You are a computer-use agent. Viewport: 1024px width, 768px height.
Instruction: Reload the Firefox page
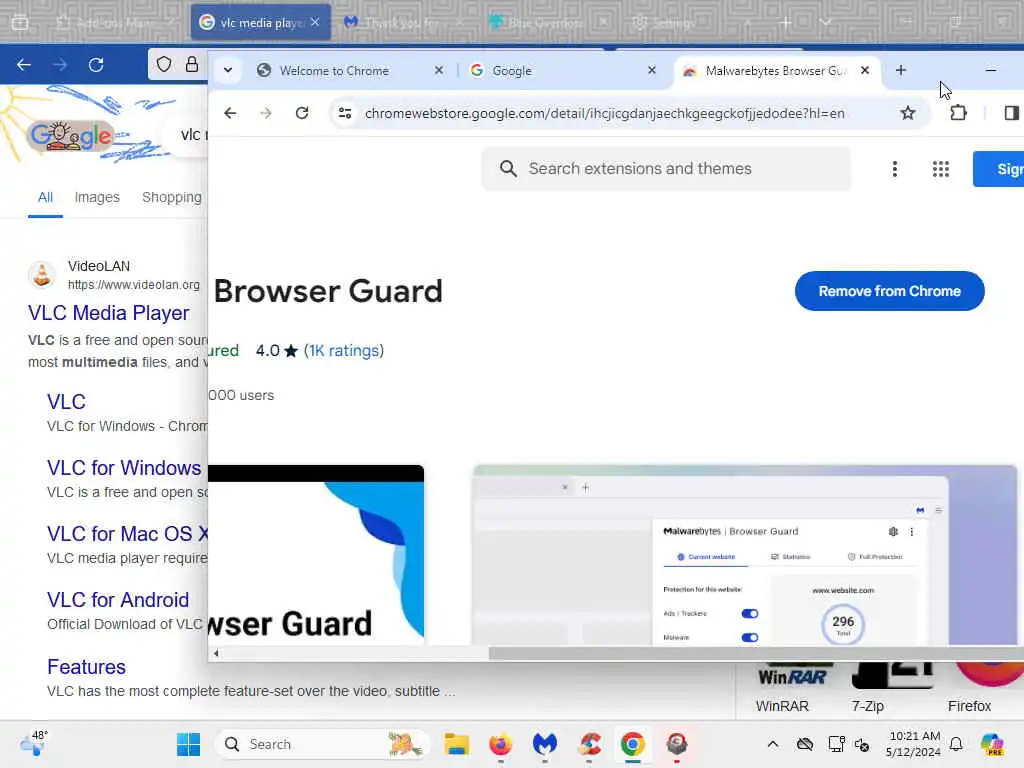coord(96,65)
